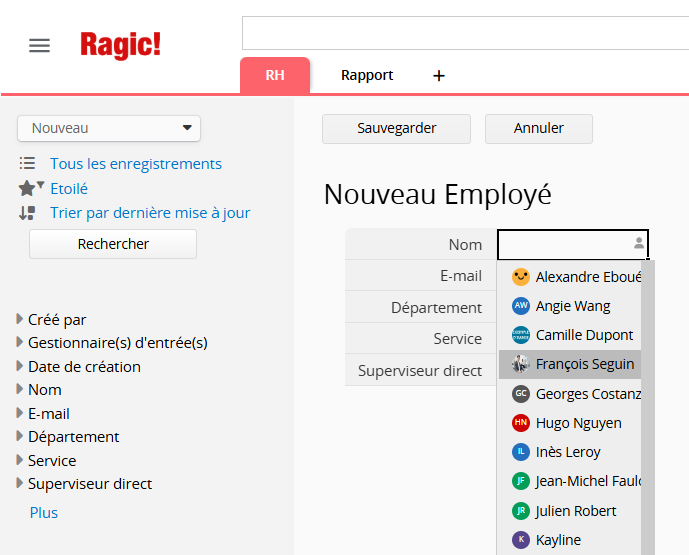Expand the Date de création filter
Screen dimensions: 689x555
point(21,366)
